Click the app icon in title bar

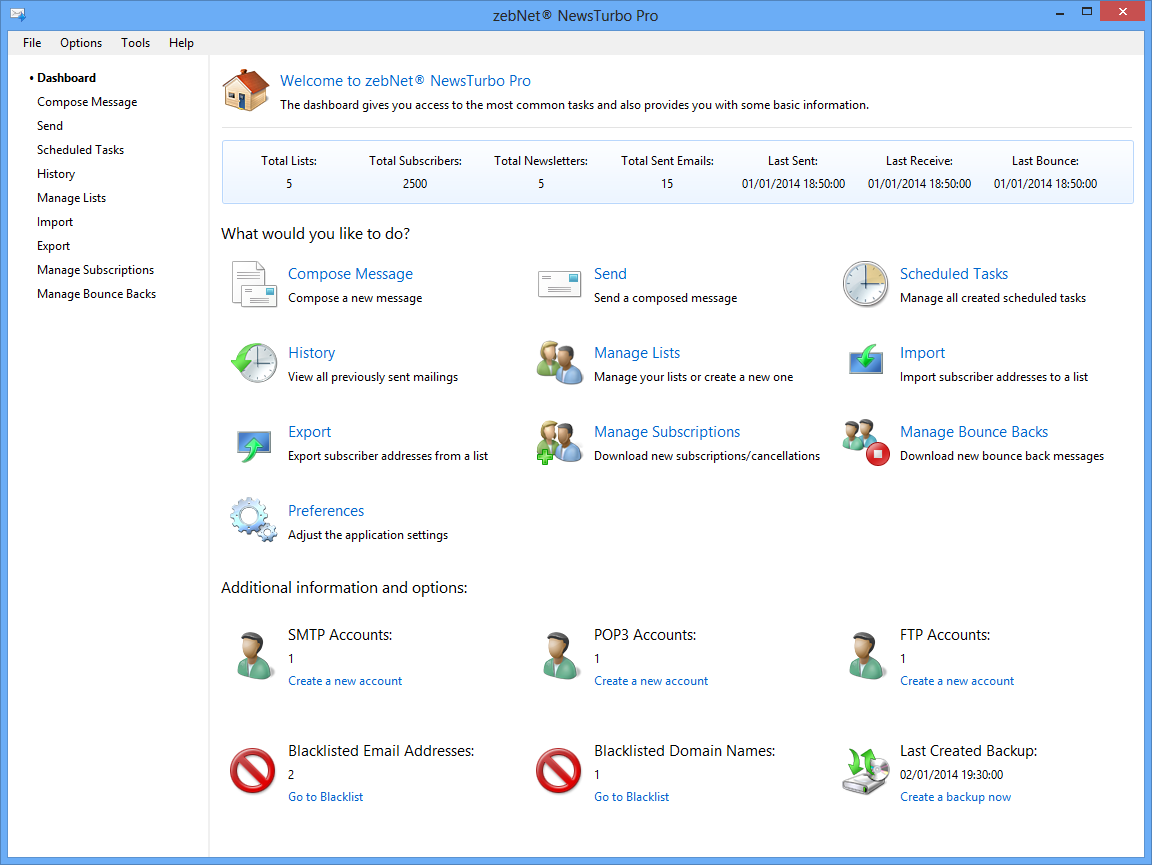tap(18, 15)
